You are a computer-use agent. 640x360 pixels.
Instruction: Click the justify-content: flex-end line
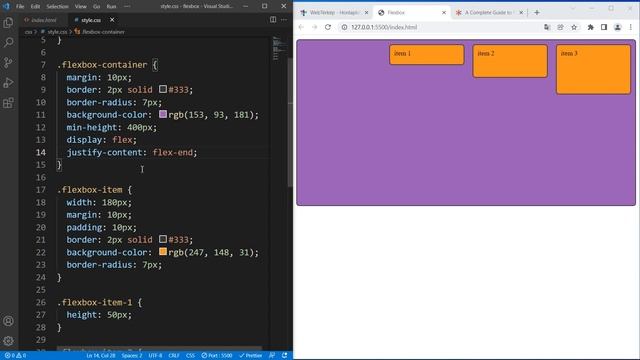click(x=132, y=152)
